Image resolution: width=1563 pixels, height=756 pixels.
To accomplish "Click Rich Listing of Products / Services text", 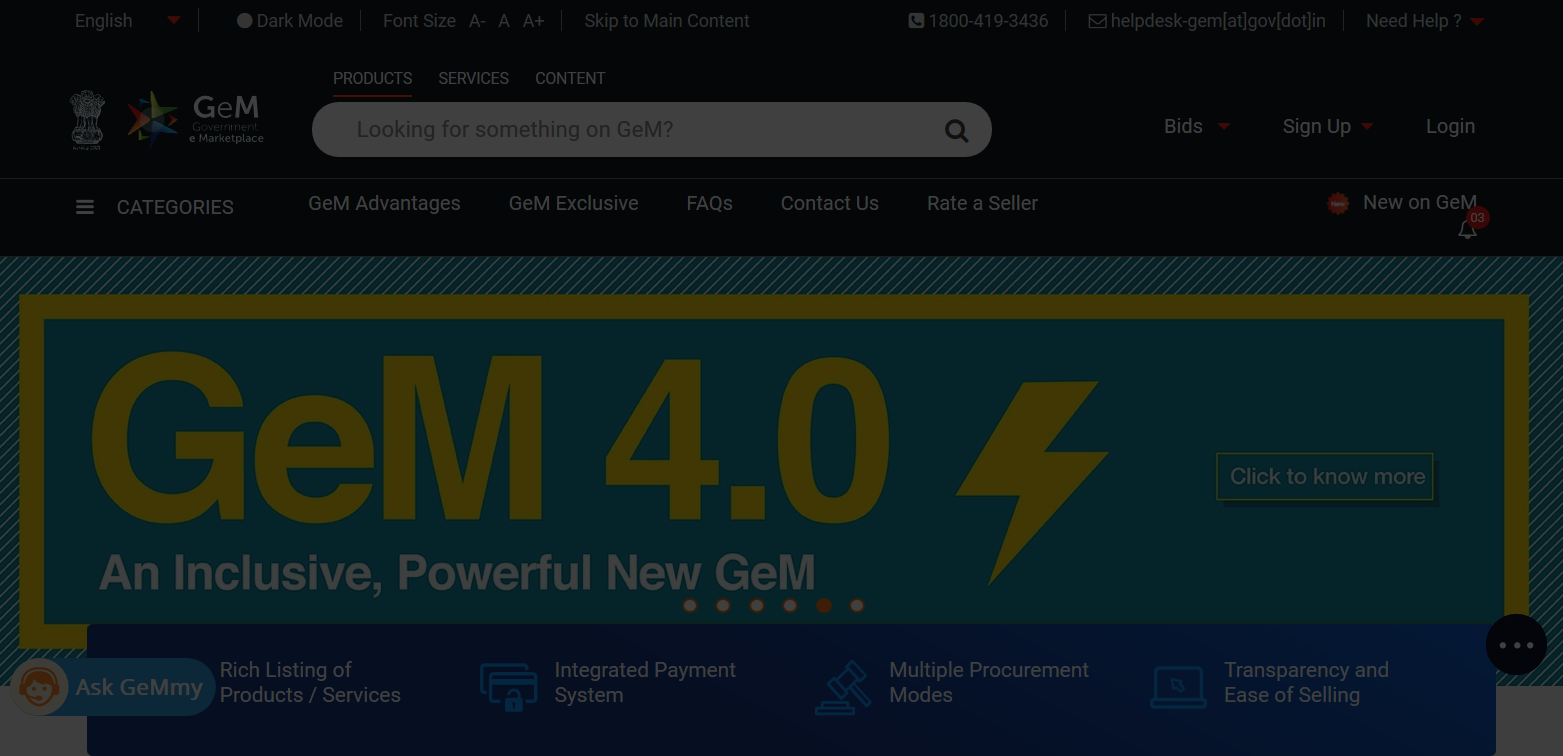I will (310, 682).
